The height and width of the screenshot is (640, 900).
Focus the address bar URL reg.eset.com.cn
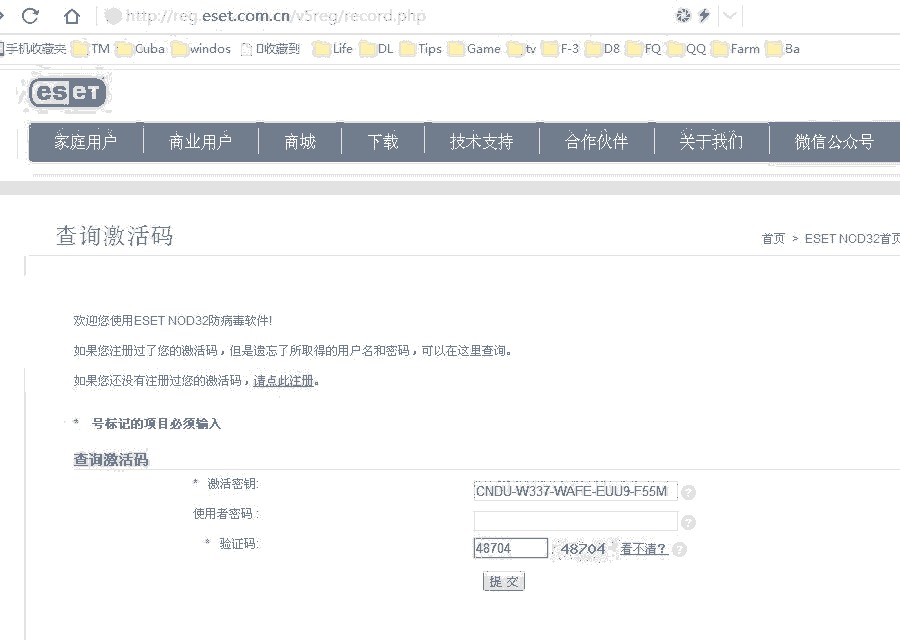click(276, 16)
